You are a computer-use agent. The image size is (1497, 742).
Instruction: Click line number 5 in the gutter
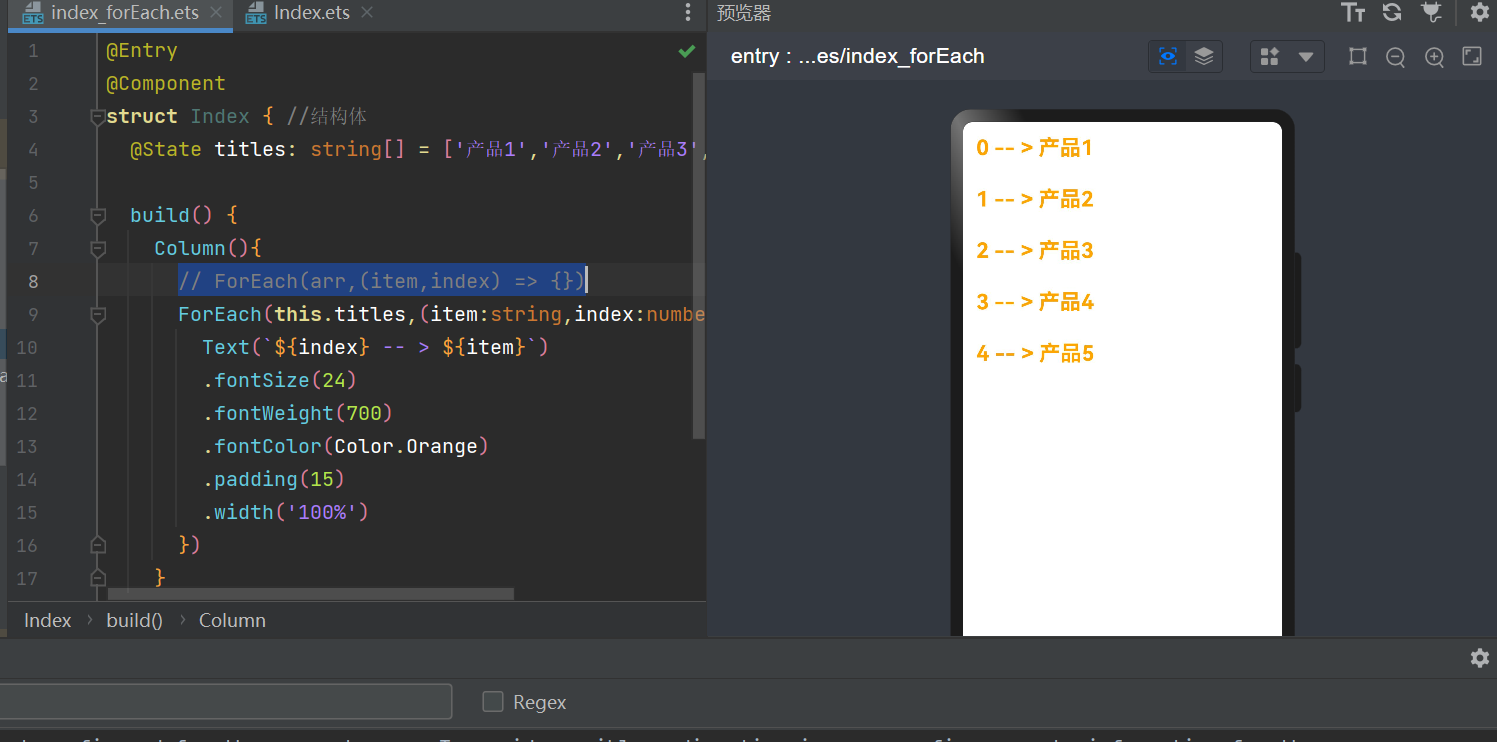tap(33, 183)
